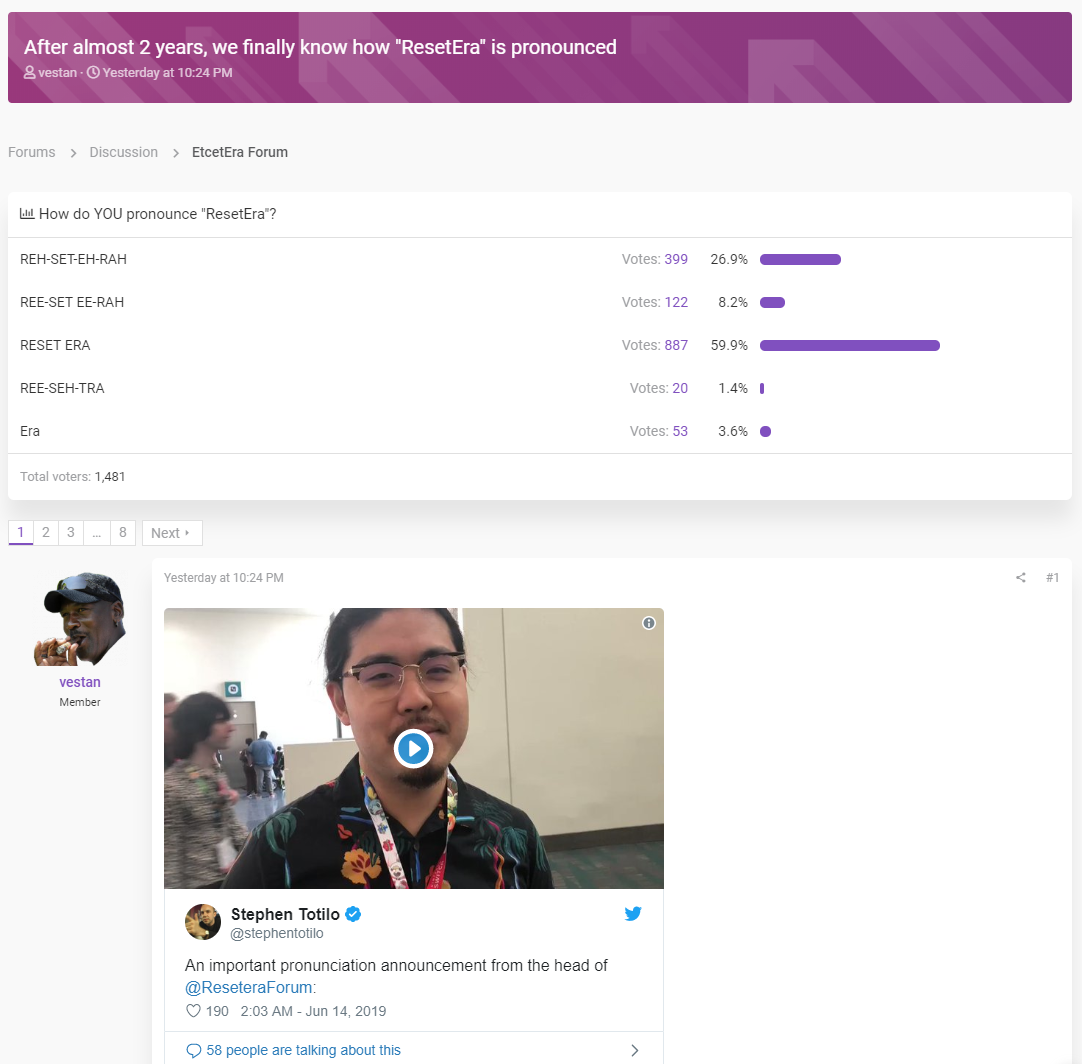The image size is (1082, 1064).
Task: Click the poll chart icon beside question
Action: point(27,214)
